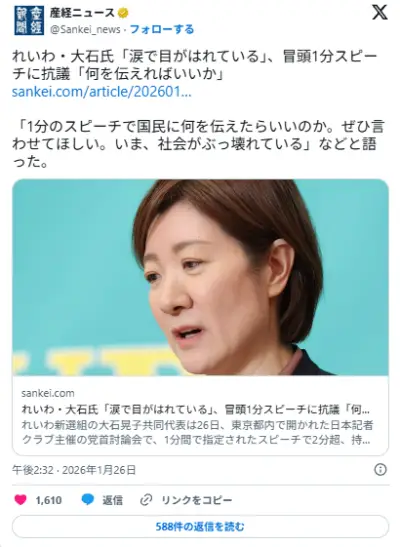Click the 1,610 likes count
The height and width of the screenshot is (547, 400).
click(x=48, y=500)
